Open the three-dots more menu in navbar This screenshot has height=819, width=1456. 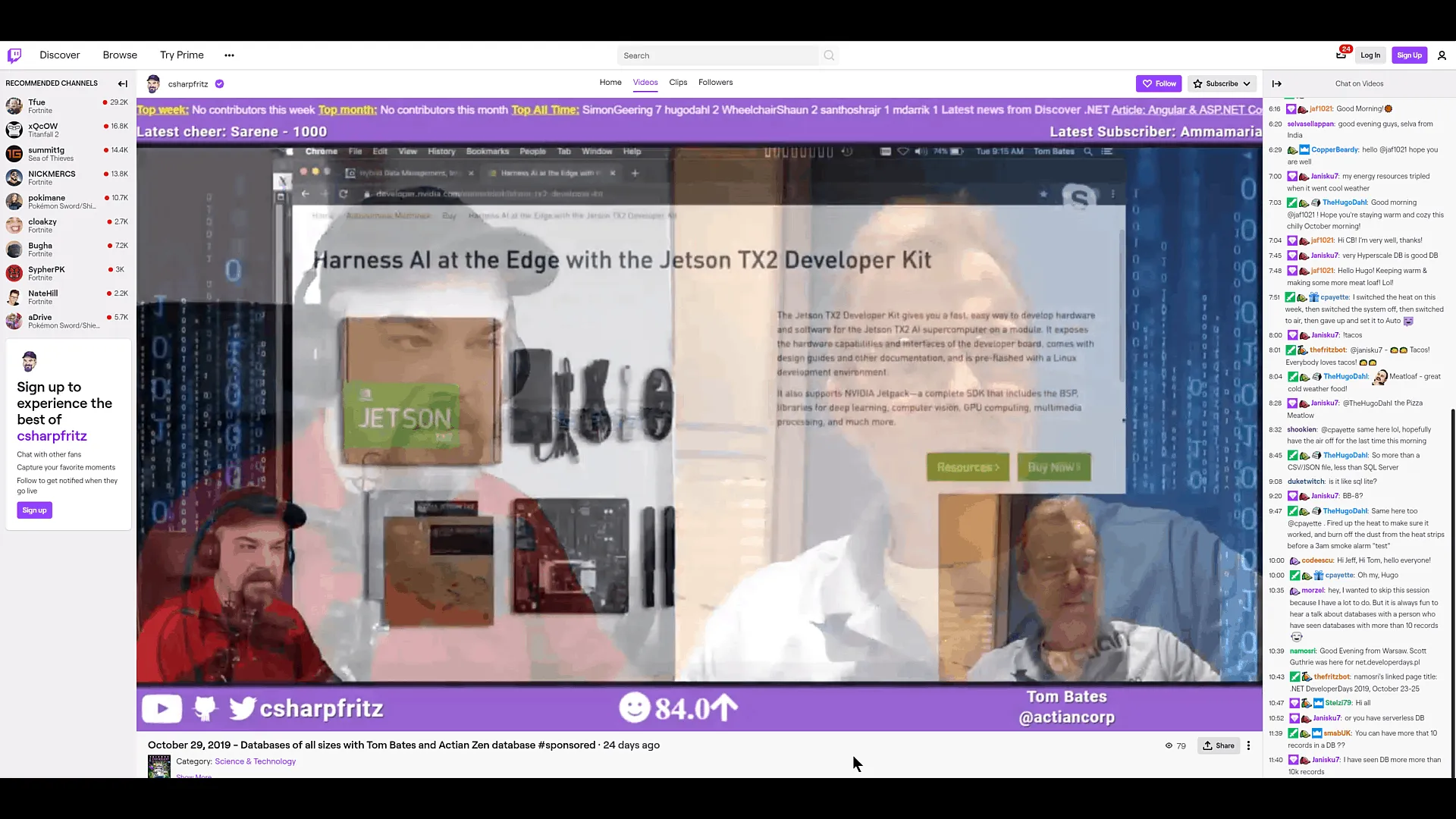[x=229, y=55]
